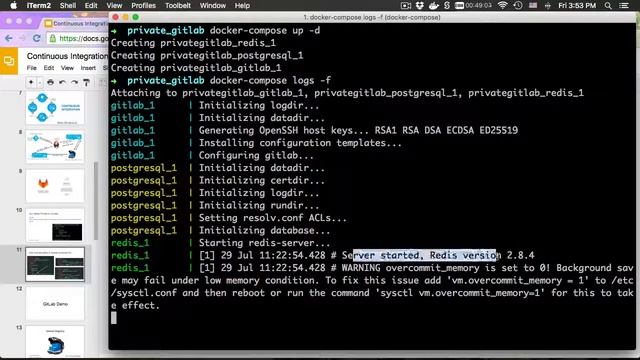Open the Window menu
Image resolution: width=640 pixels, height=360 pixels.
pos(213,5)
